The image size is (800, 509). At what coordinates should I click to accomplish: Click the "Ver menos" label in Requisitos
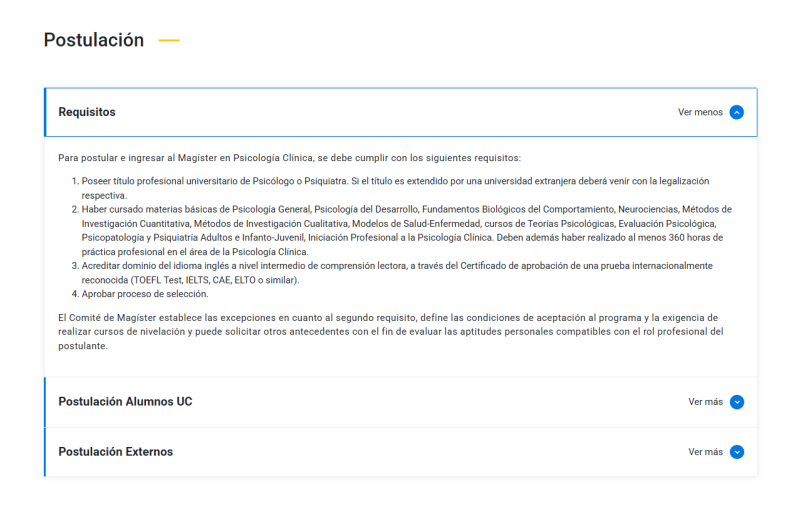point(700,112)
